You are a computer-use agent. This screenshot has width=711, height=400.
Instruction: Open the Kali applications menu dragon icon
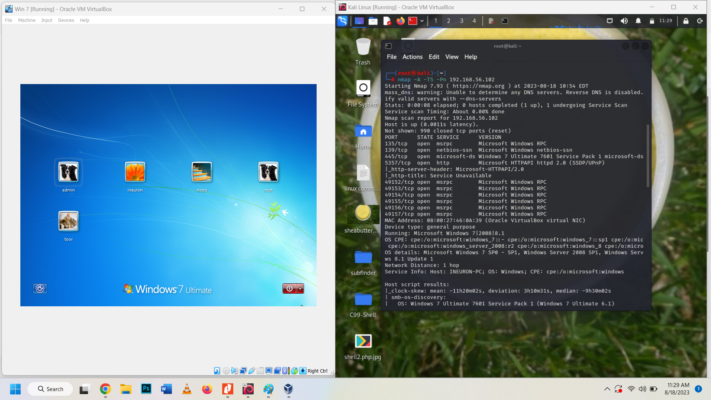342,21
